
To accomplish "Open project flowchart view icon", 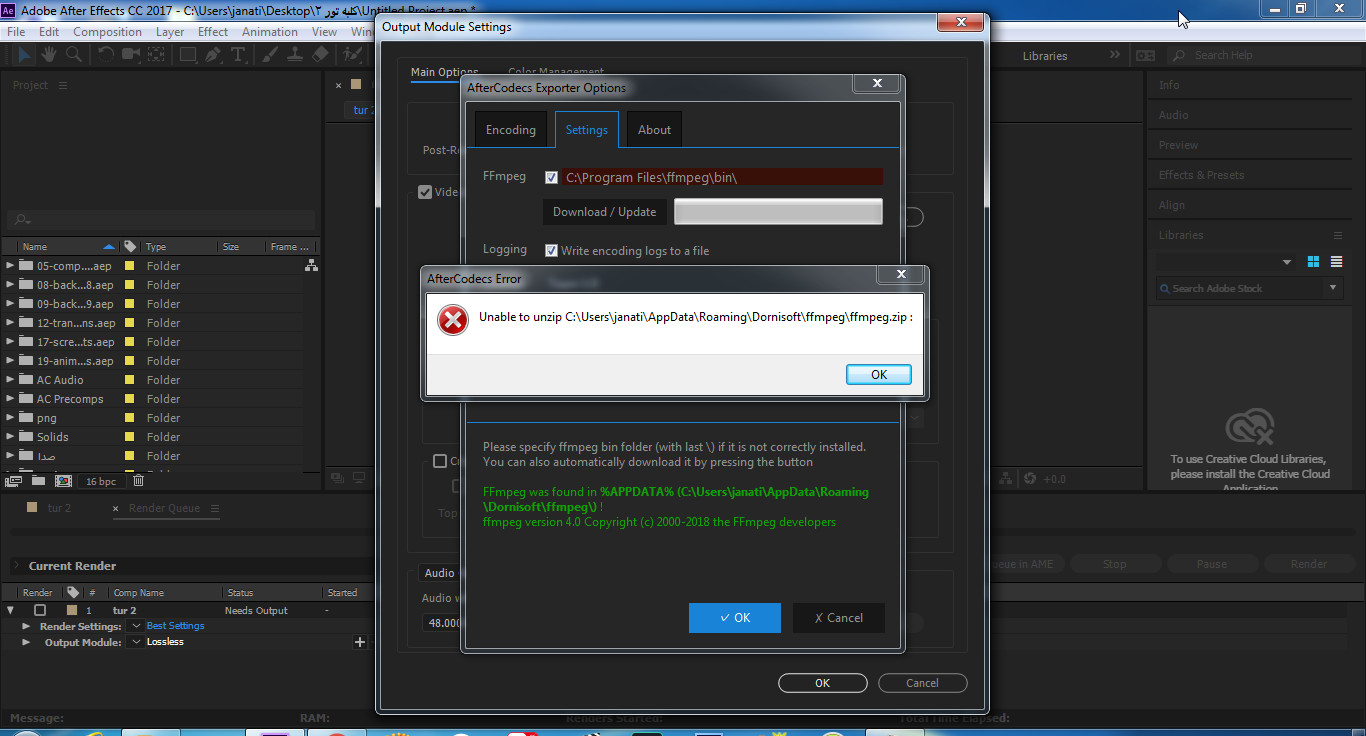I will [311, 266].
